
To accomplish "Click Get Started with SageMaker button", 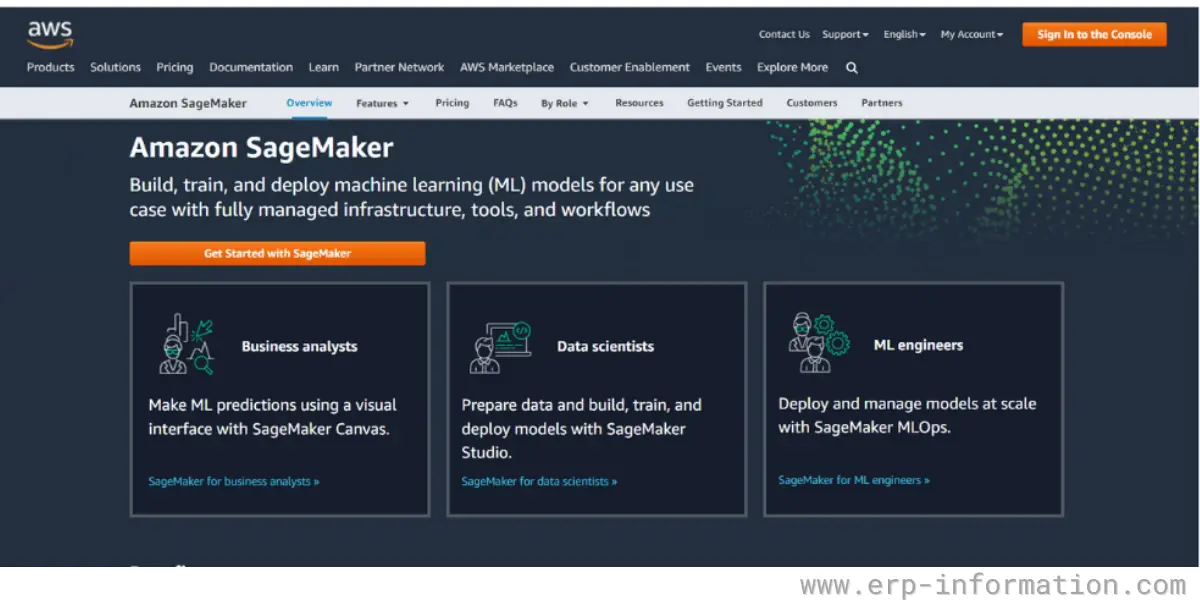I will (x=277, y=253).
